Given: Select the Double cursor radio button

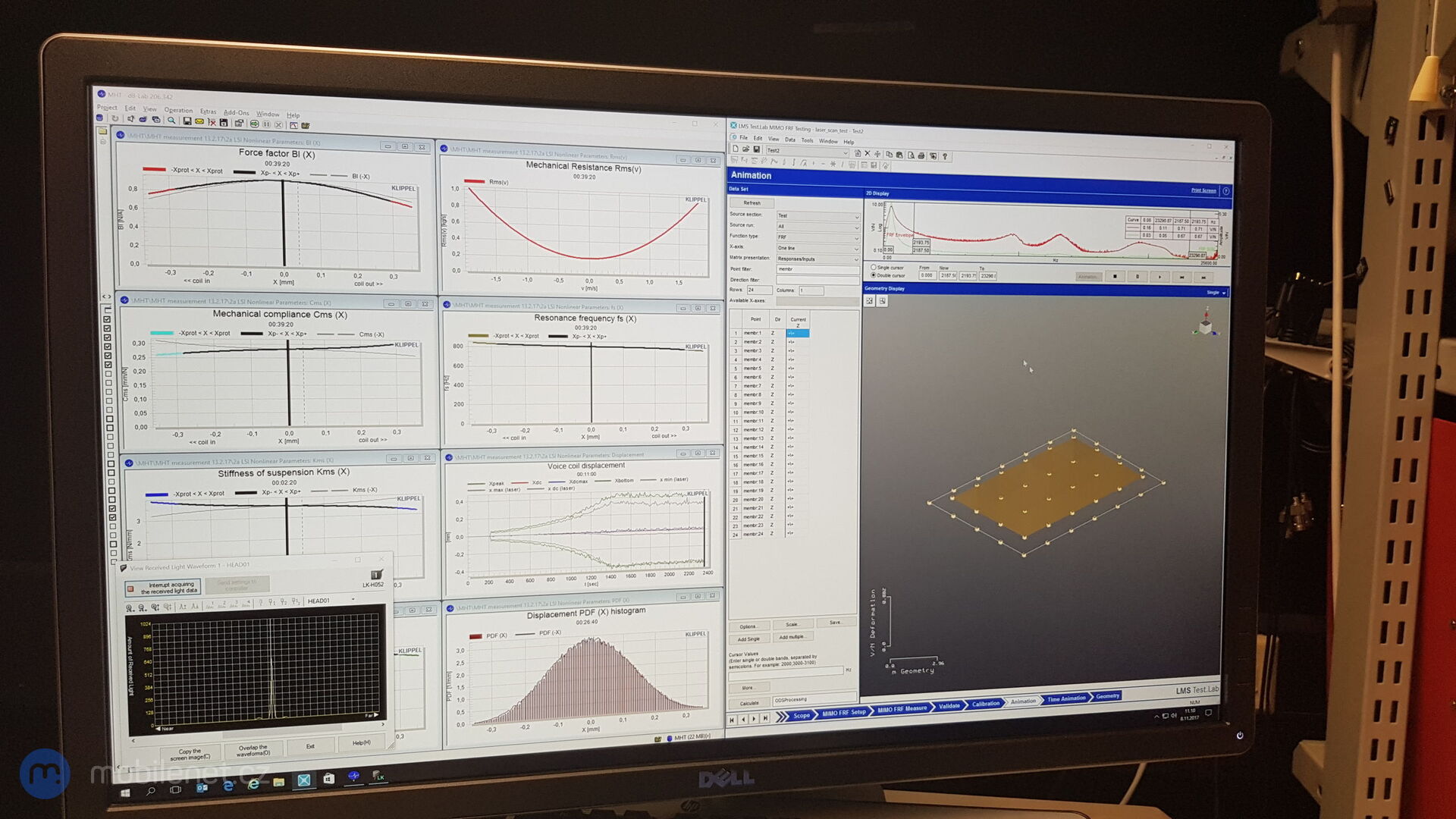Looking at the screenshot, I should click(874, 275).
